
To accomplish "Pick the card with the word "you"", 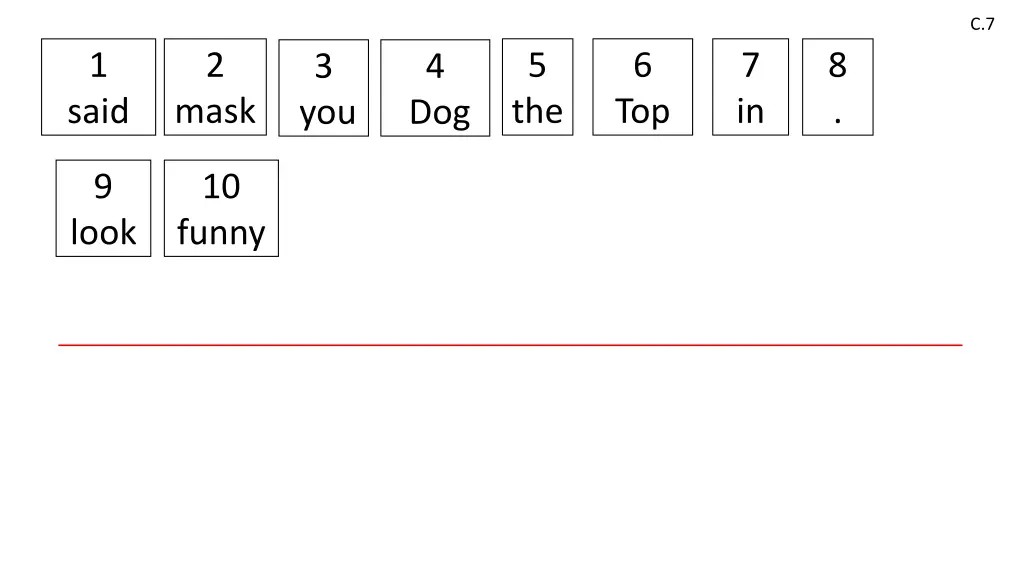I will coord(324,88).
